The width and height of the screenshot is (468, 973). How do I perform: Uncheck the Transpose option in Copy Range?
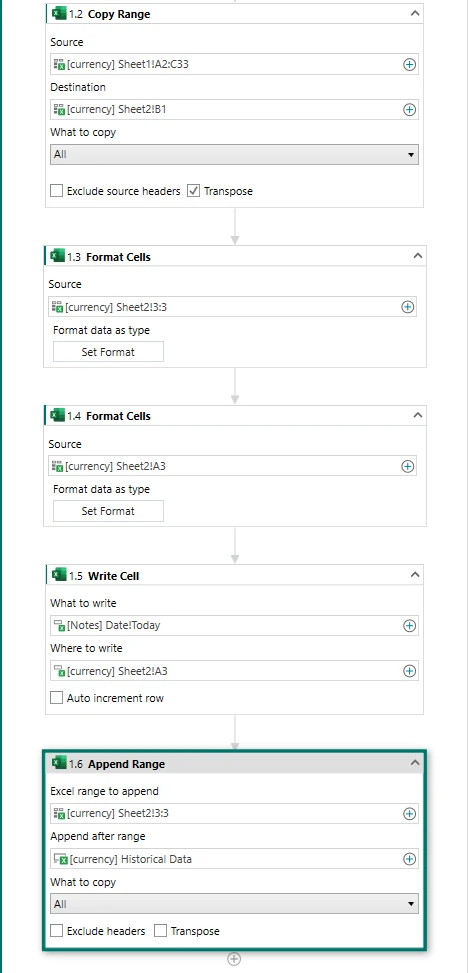point(194,191)
